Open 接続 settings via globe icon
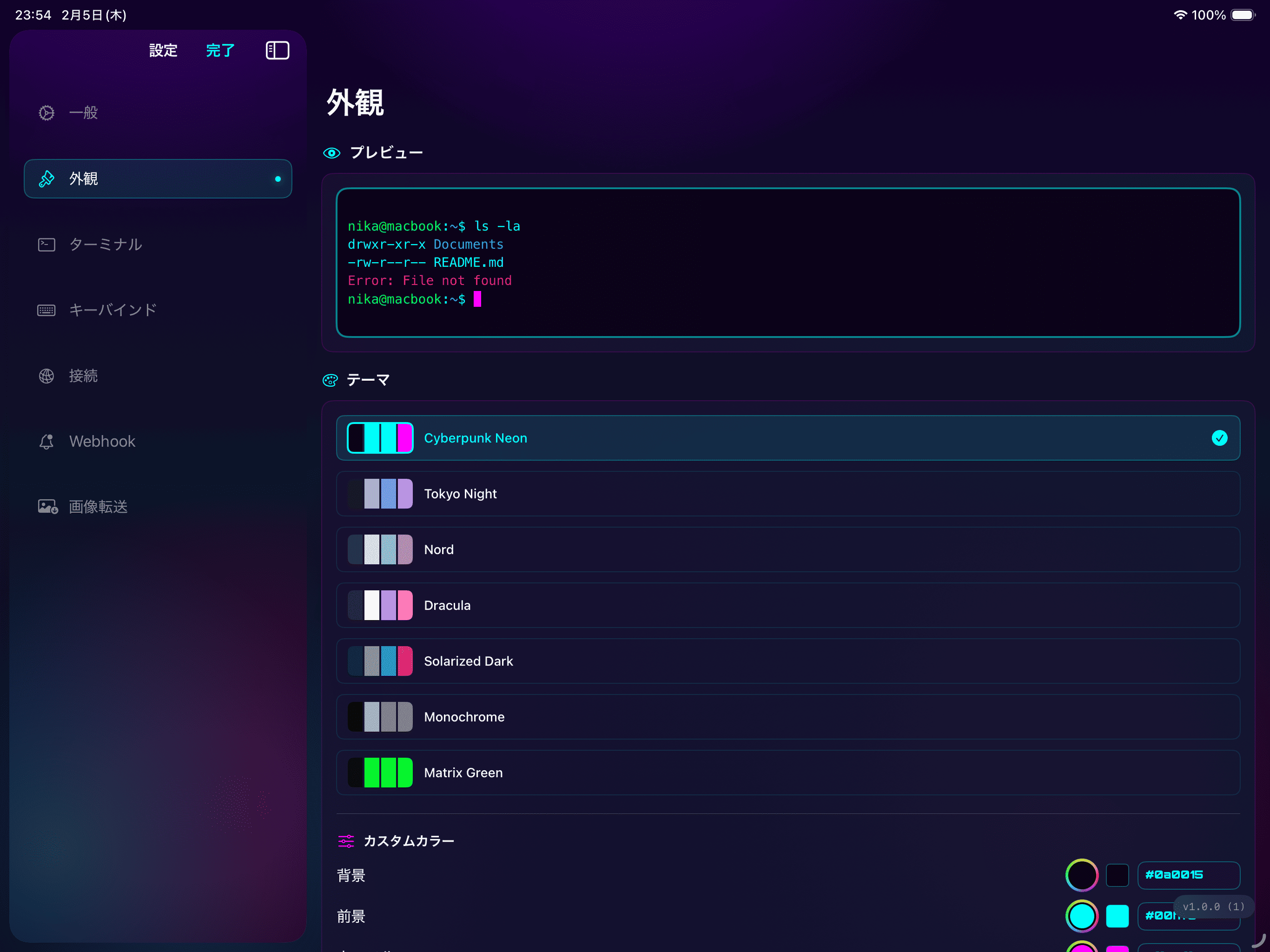The height and width of the screenshot is (952, 1270). point(46,376)
